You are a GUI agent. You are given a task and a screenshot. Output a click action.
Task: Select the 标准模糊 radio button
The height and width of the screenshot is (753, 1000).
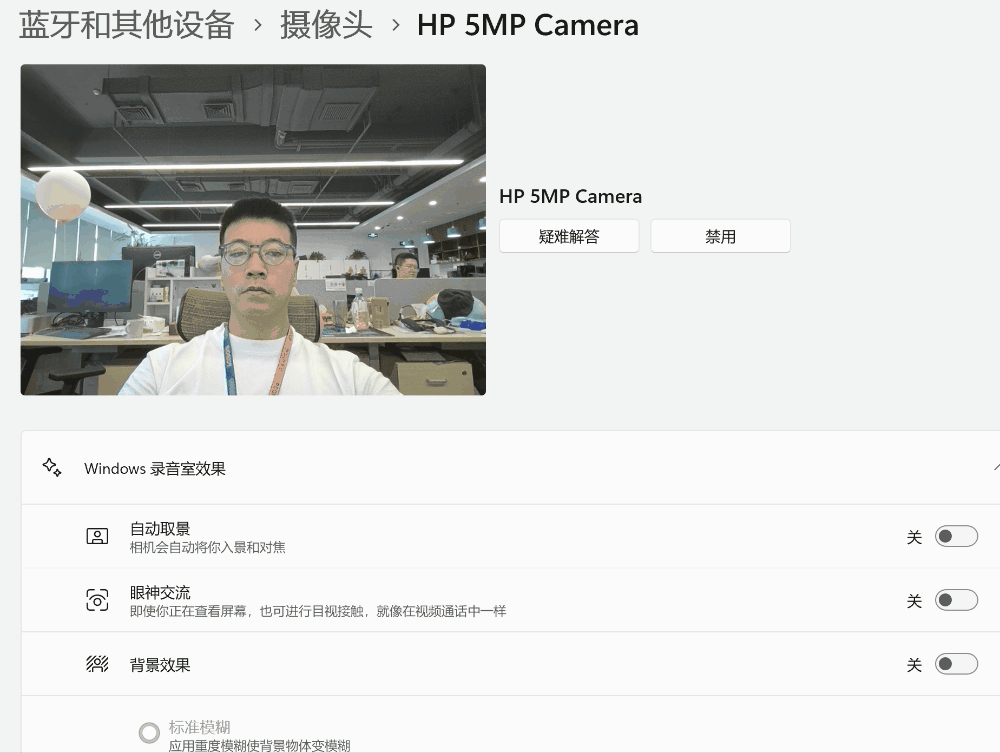point(149,734)
